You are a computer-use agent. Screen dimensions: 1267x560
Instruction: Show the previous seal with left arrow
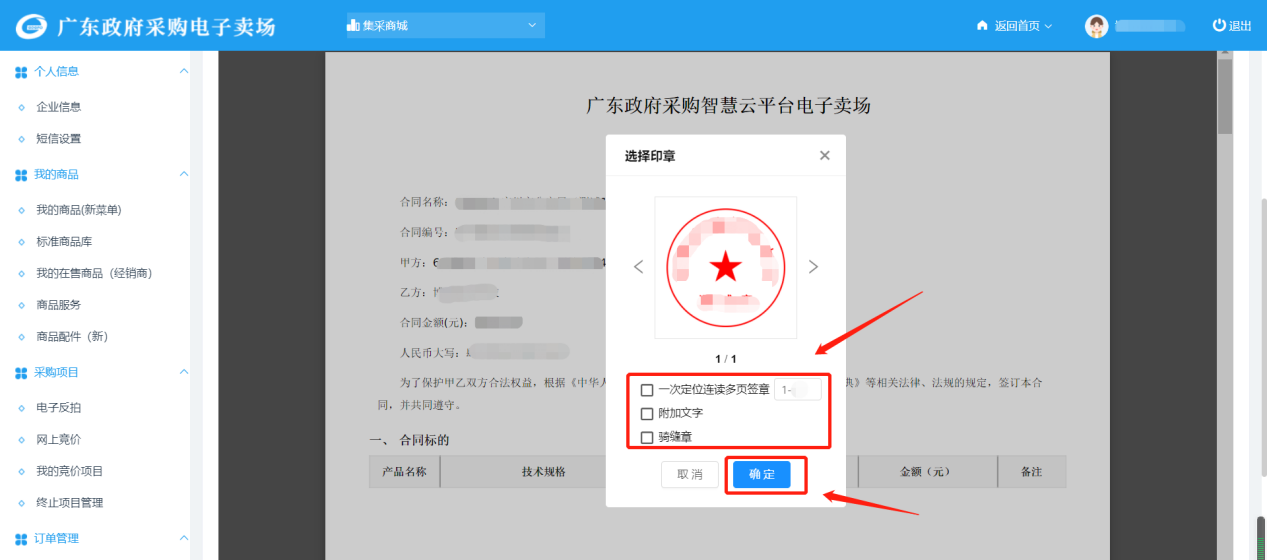[x=638, y=267]
